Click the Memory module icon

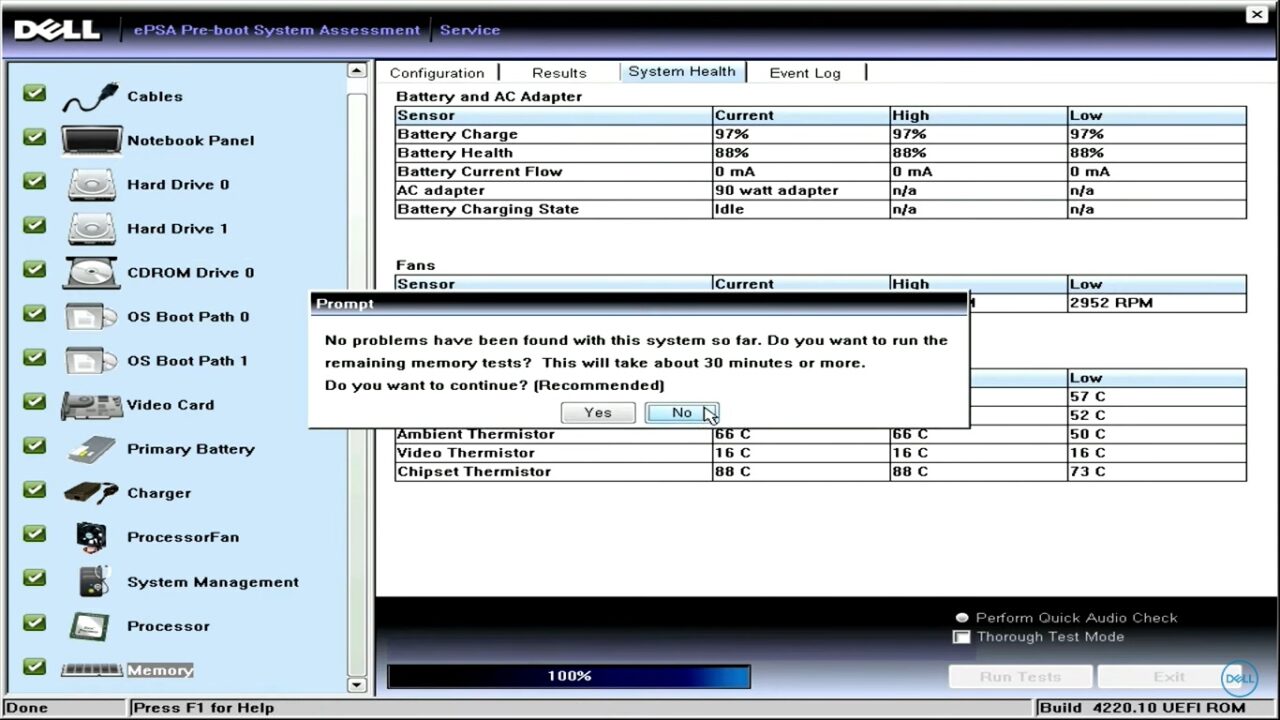pos(91,670)
